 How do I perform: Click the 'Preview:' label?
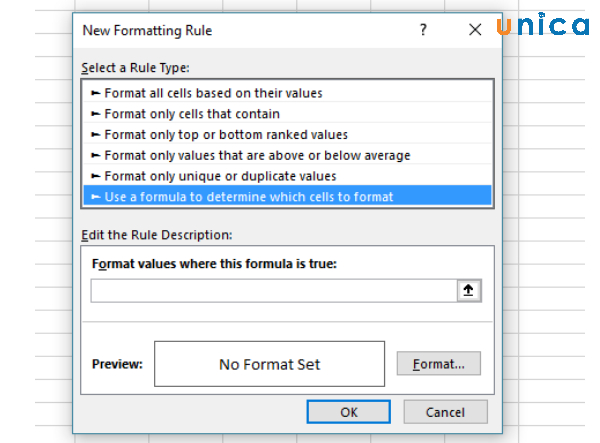pyautogui.click(x=117, y=364)
